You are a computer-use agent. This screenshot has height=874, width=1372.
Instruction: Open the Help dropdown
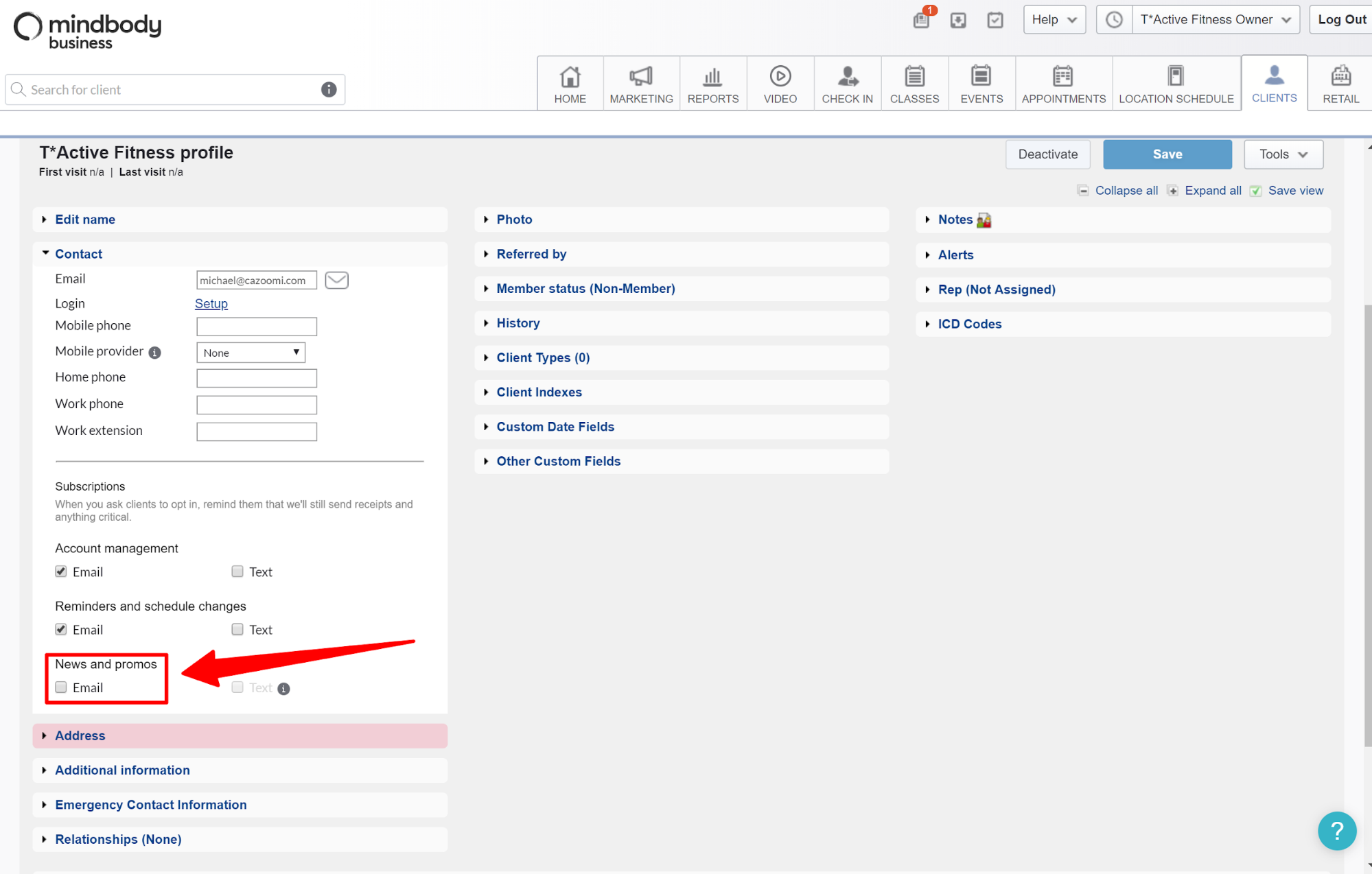[x=1054, y=20]
